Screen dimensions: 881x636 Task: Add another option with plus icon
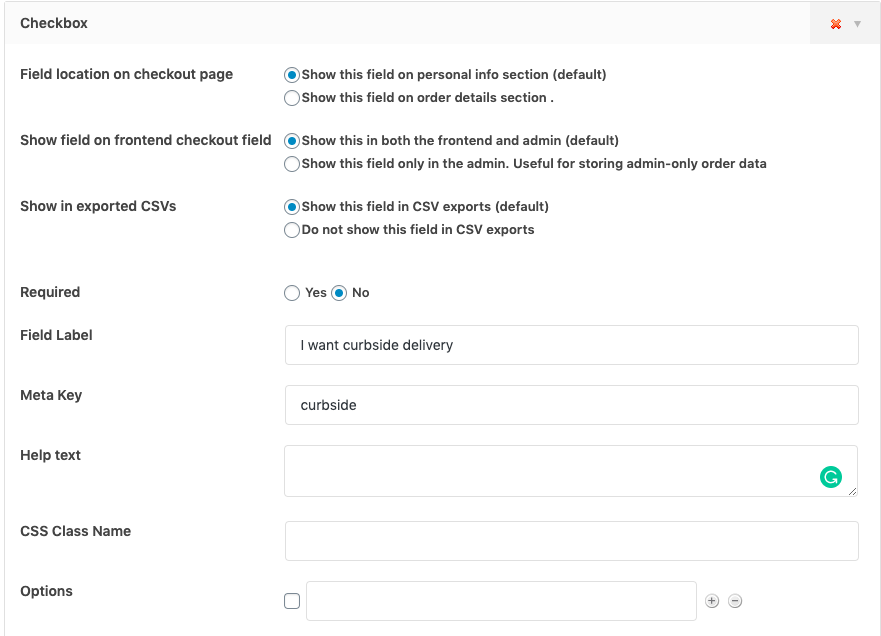coord(712,601)
